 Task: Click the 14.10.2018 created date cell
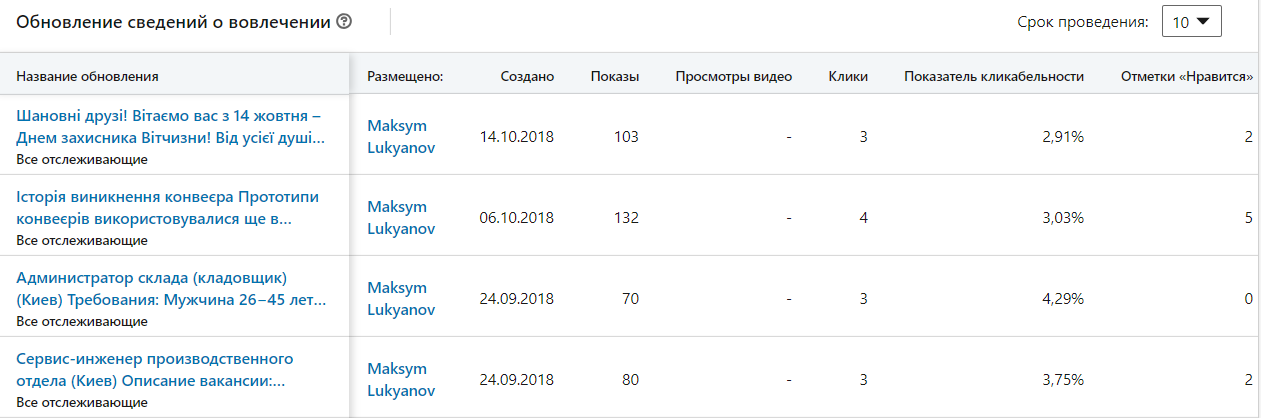point(517,137)
